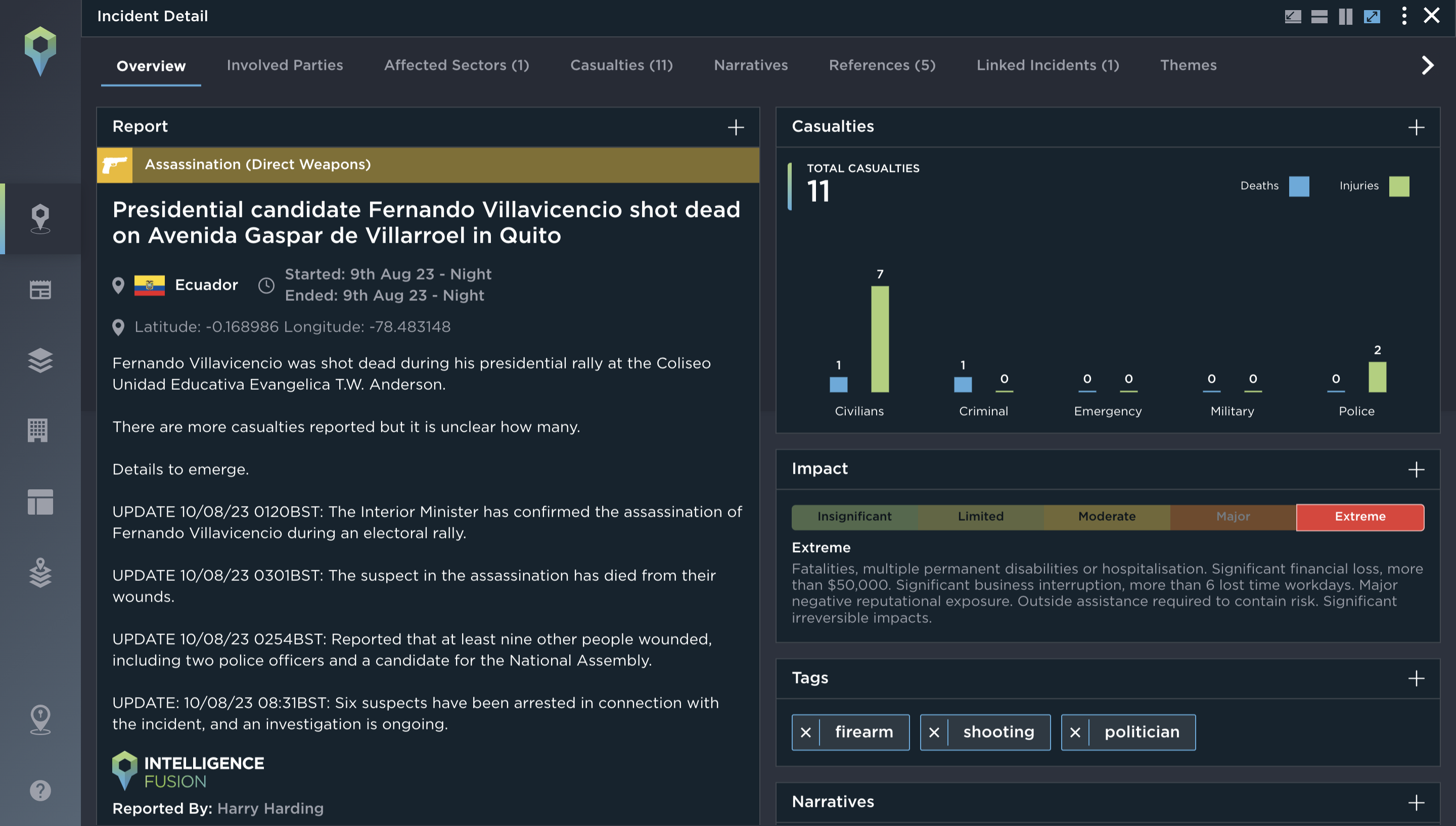Image resolution: width=1456 pixels, height=826 pixels.
Task: Click the firearm tag label
Action: click(x=864, y=732)
